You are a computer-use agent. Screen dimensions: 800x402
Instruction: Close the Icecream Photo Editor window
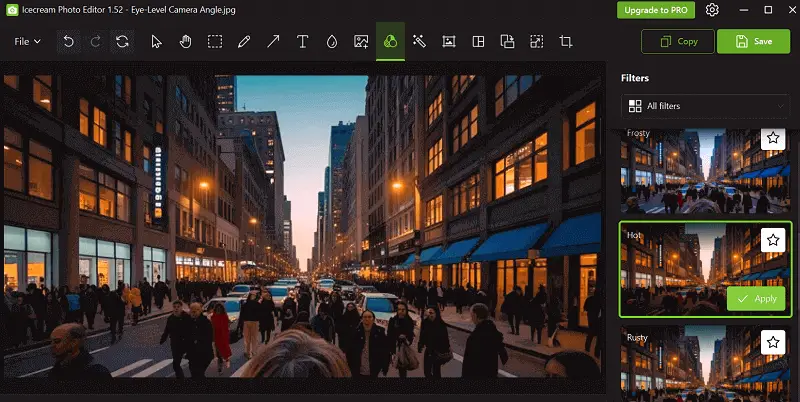(x=790, y=10)
